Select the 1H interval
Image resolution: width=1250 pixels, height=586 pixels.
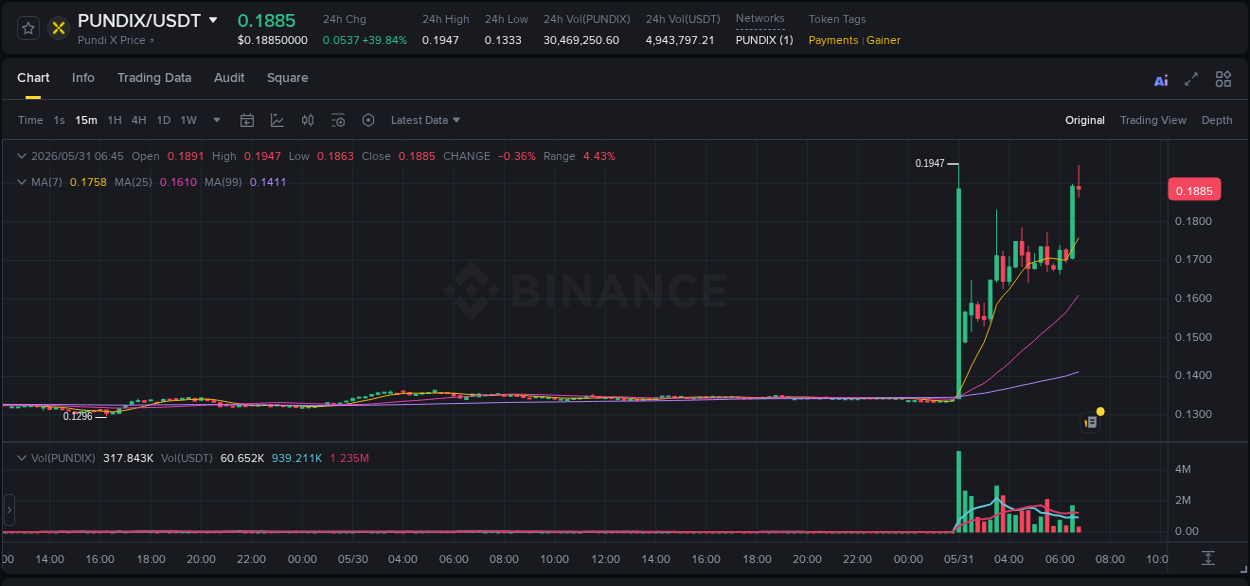pyautogui.click(x=114, y=120)
